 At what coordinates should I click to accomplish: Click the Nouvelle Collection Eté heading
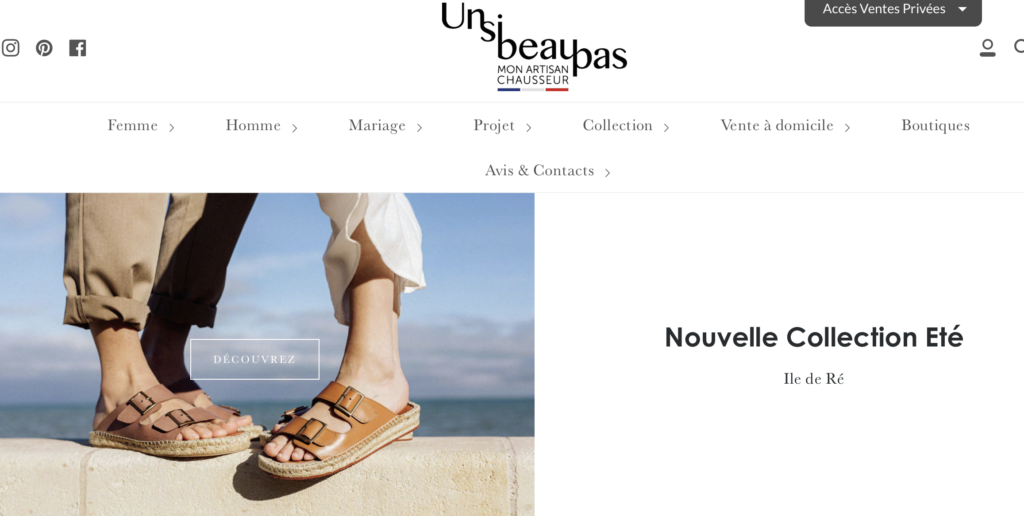click(814, 338)
